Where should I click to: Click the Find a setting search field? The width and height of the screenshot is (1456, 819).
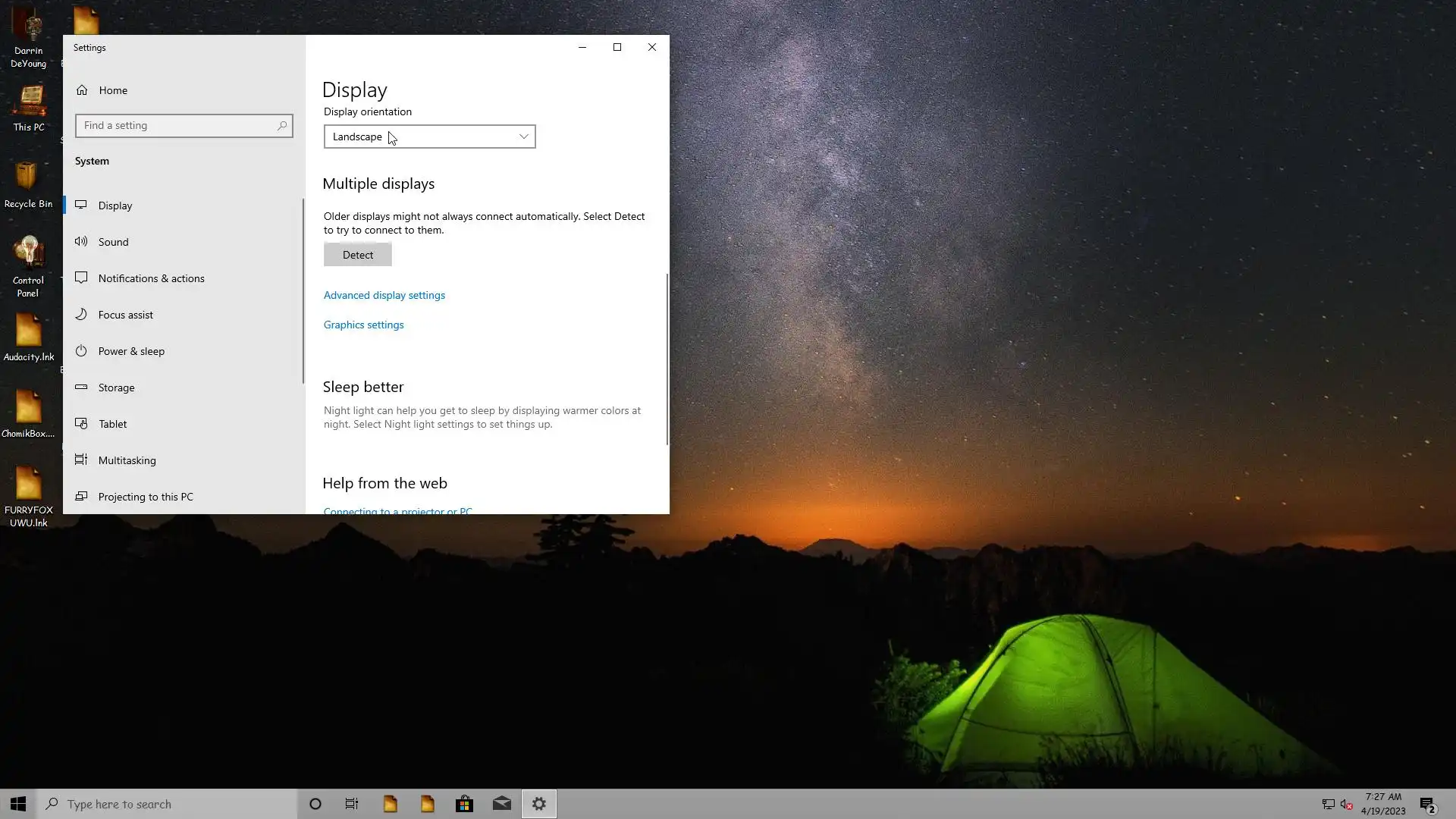click(178, 126)
